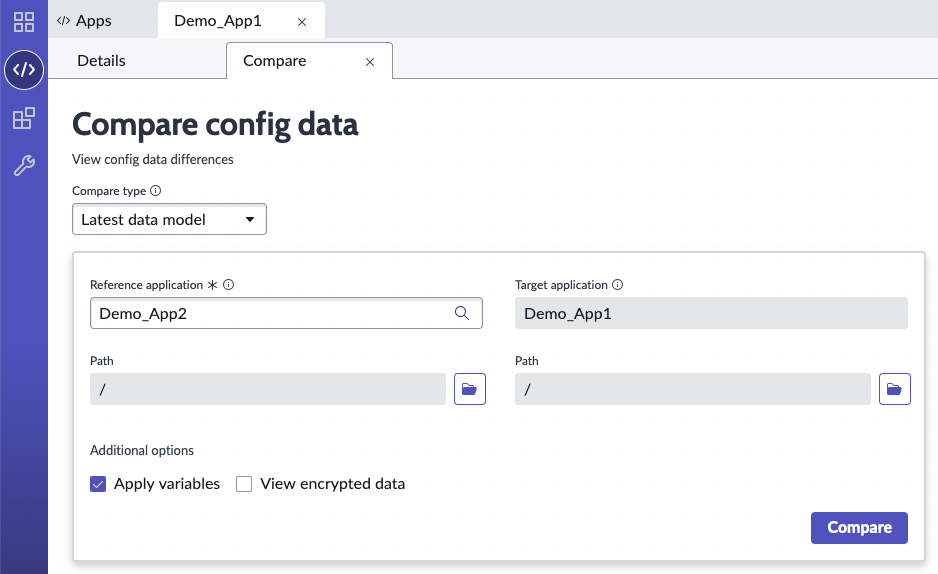Click the Target application info icon

coord(617,285)
